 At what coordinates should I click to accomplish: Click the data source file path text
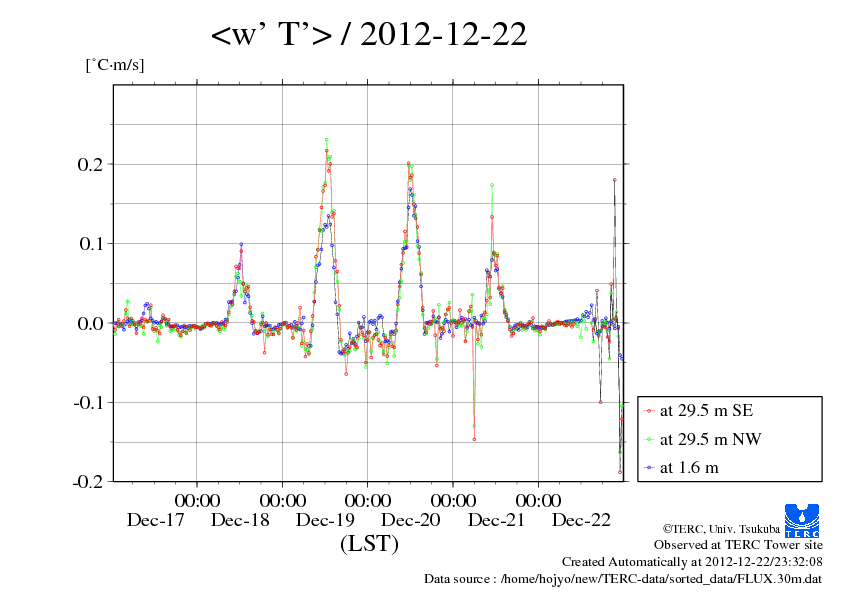(x=623, y=578)
